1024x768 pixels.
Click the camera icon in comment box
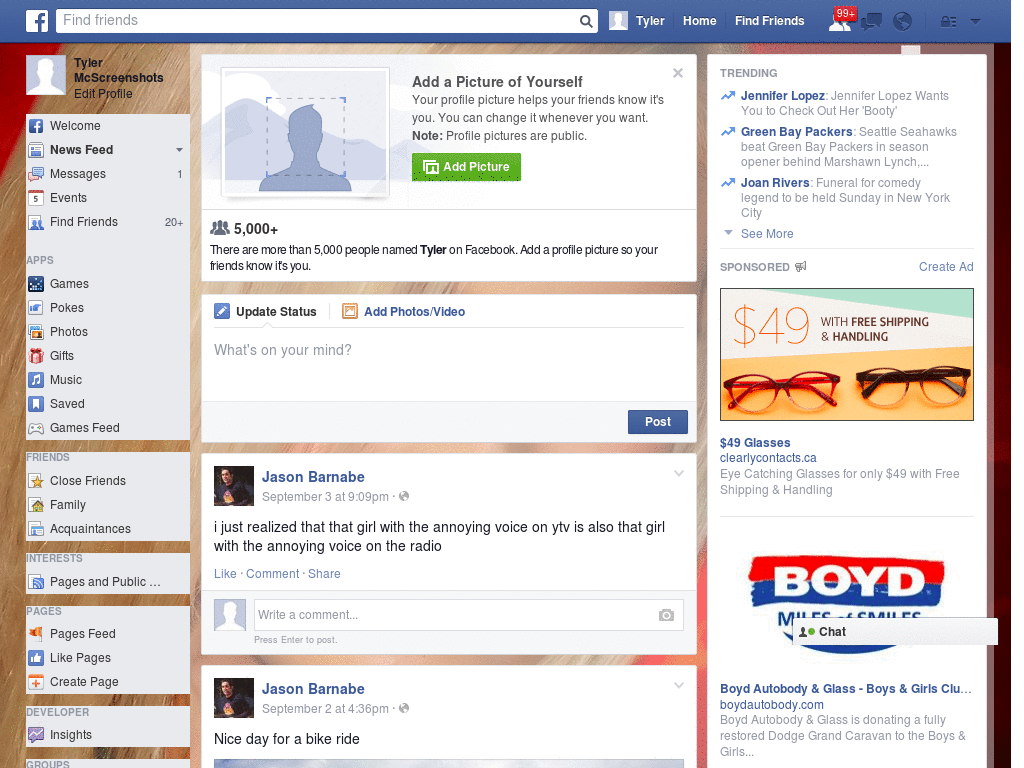[x=666, y=615]
